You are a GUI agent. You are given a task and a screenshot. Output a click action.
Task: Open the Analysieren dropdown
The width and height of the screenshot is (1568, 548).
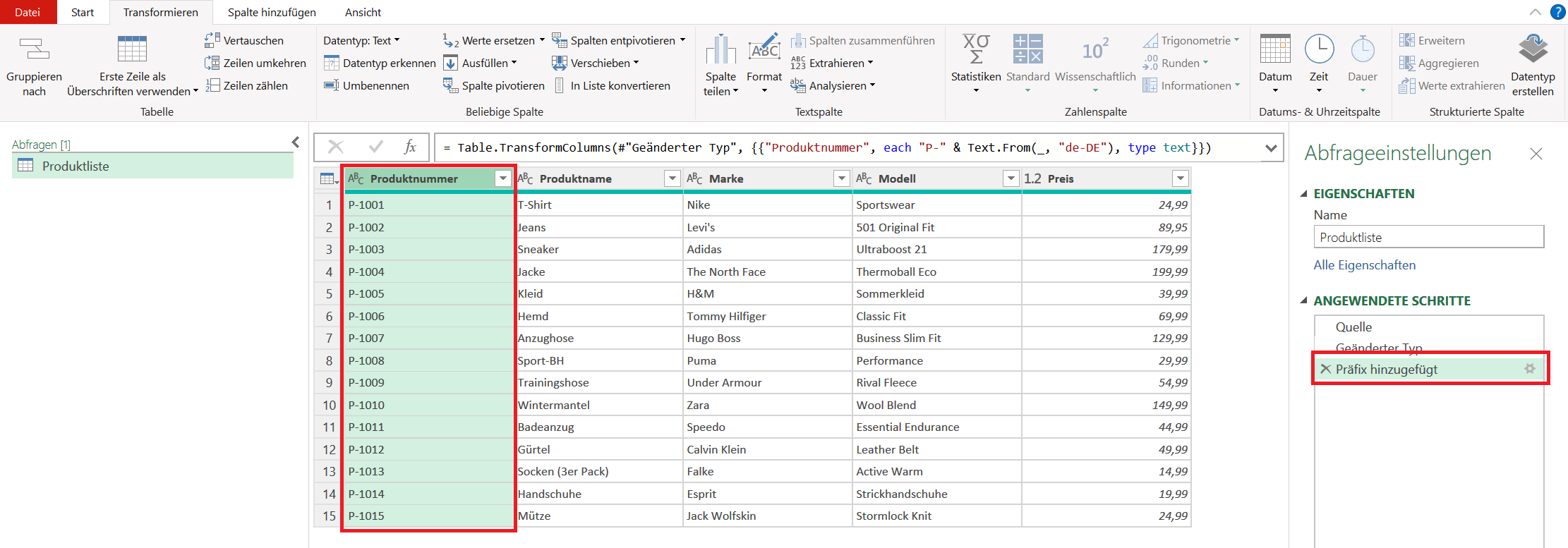[x=833, y=85]
